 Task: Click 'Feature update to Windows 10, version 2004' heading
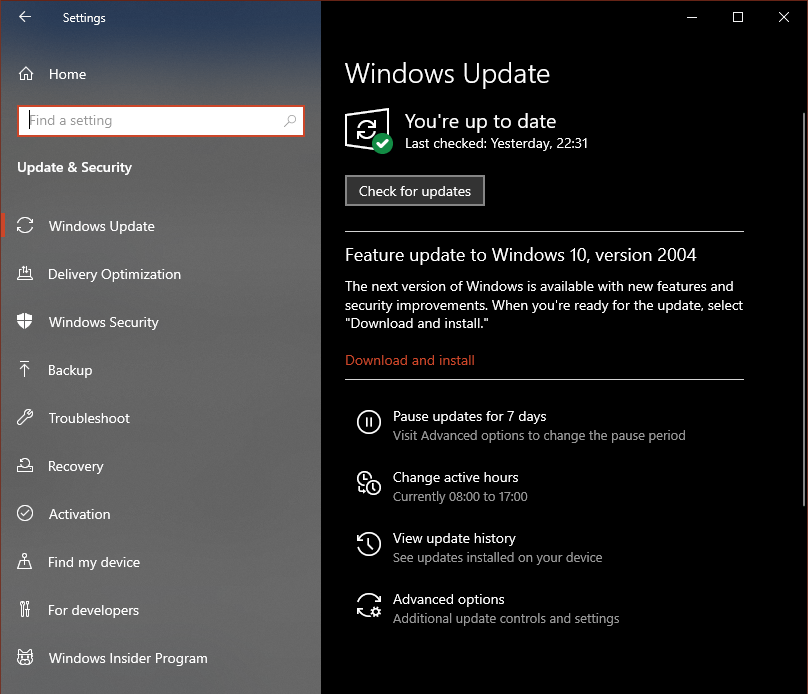[x=520, y=255]
